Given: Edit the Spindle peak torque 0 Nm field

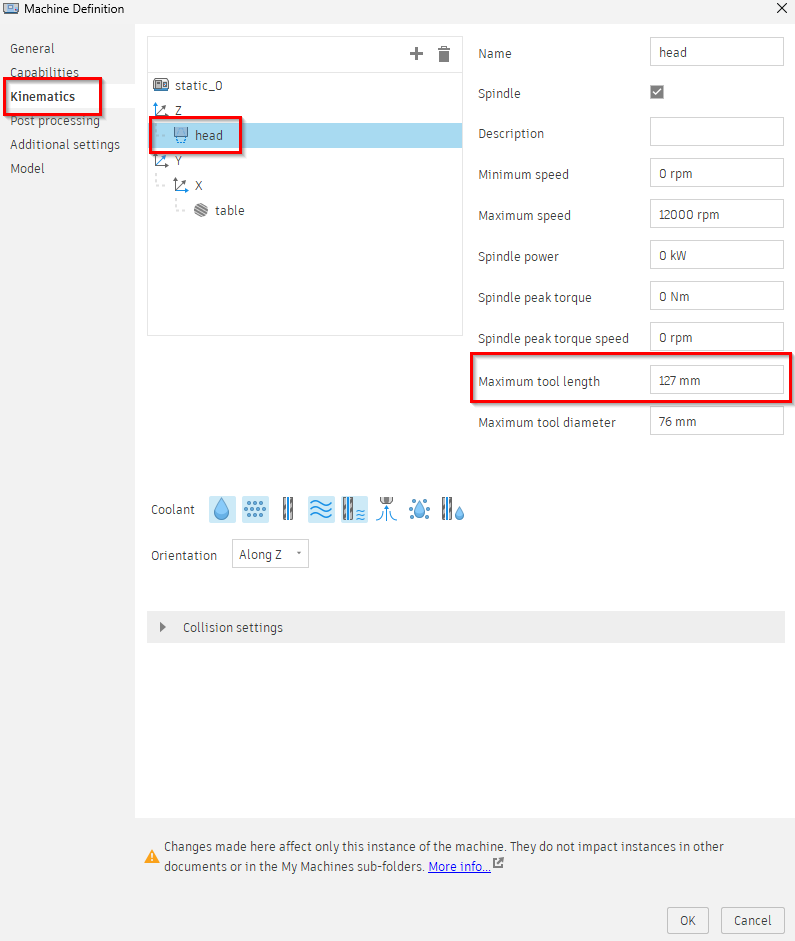Looking at the screenshot, I should click(716, 296).
